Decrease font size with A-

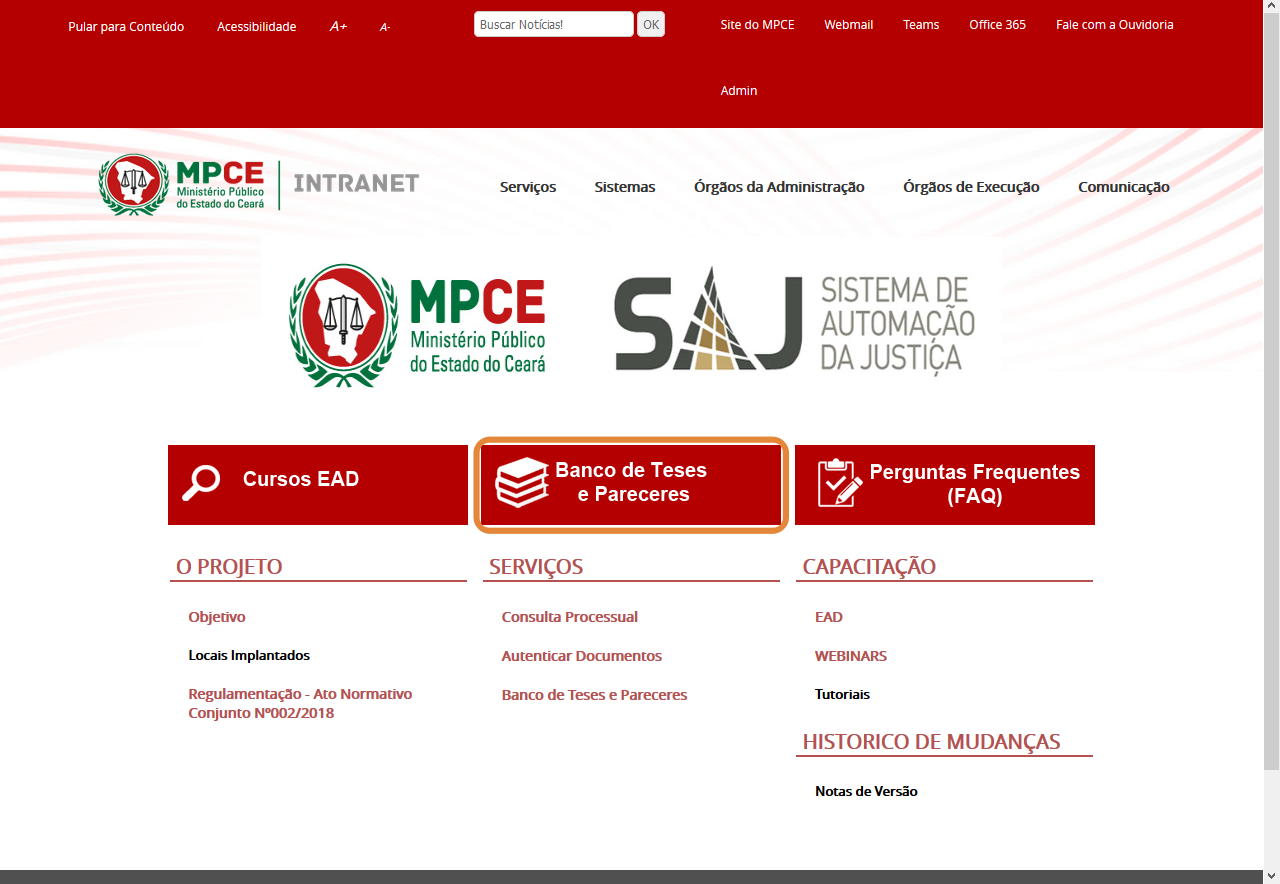[385, 27]
